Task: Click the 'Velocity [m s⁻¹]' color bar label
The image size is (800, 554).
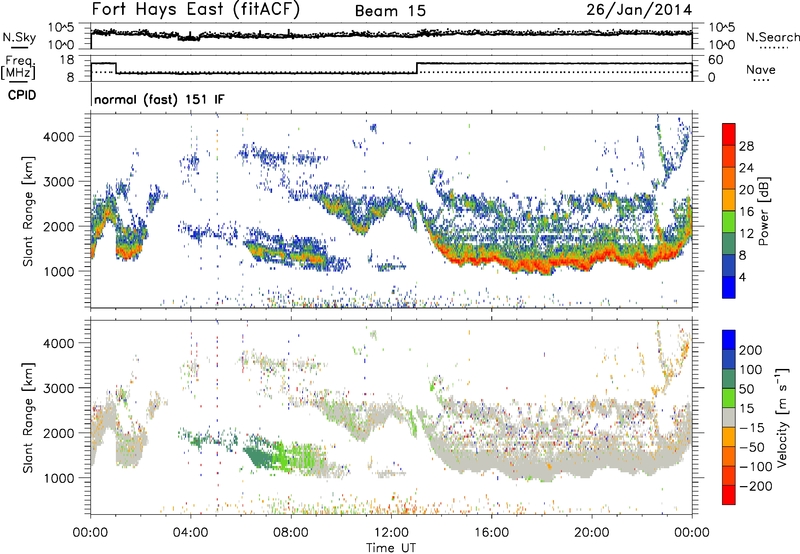Action: pos(782,417)
